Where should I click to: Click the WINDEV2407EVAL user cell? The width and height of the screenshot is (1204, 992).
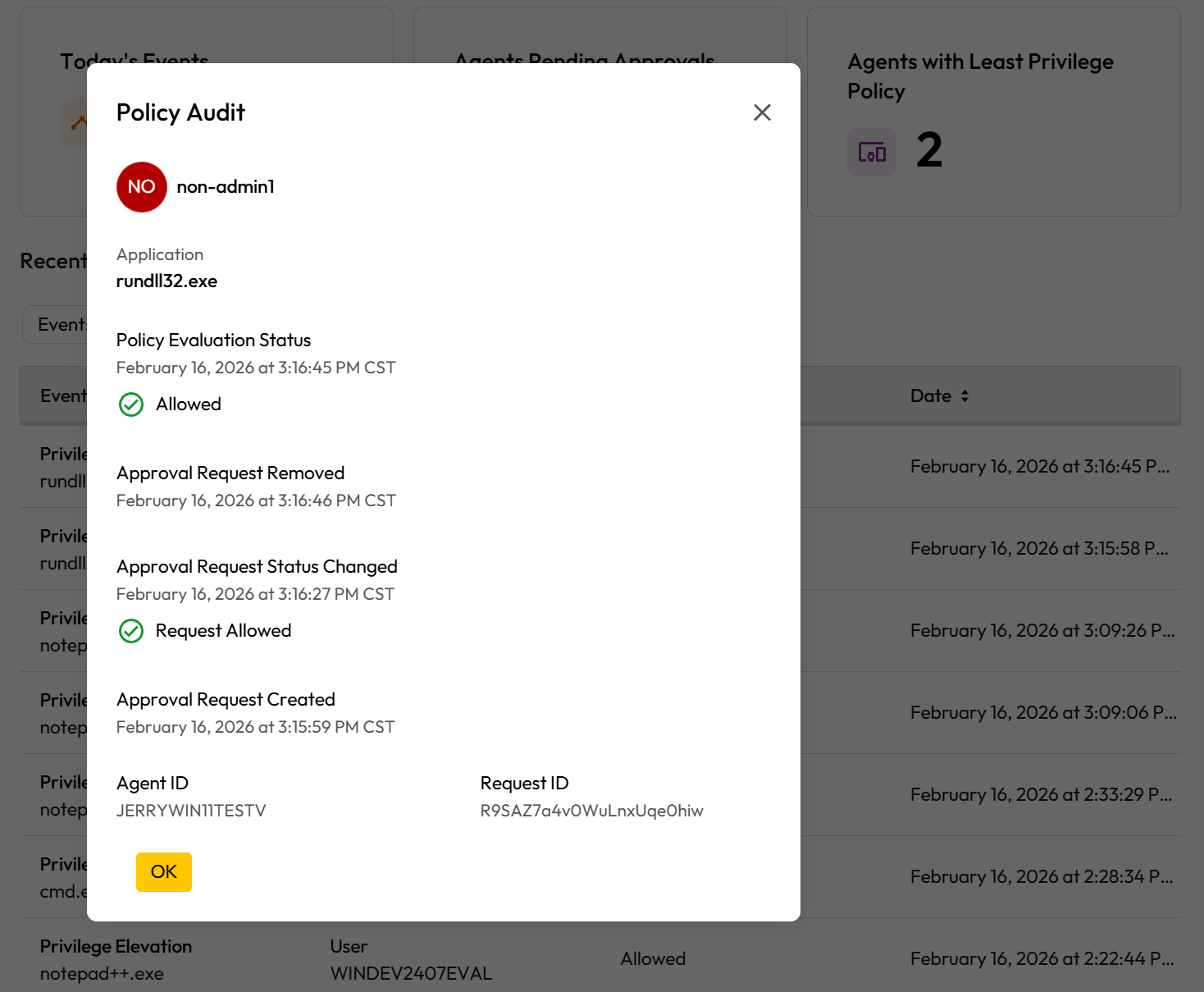411,973
